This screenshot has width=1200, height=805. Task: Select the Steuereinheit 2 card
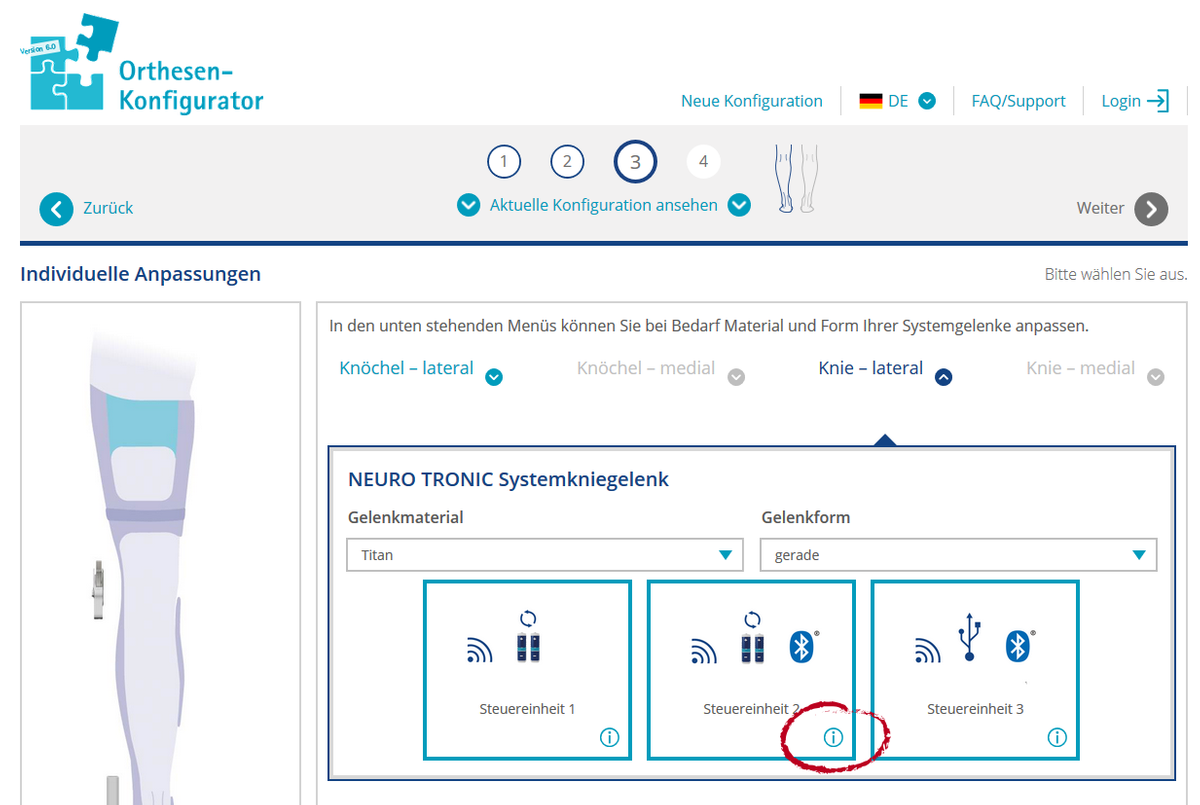751,669
